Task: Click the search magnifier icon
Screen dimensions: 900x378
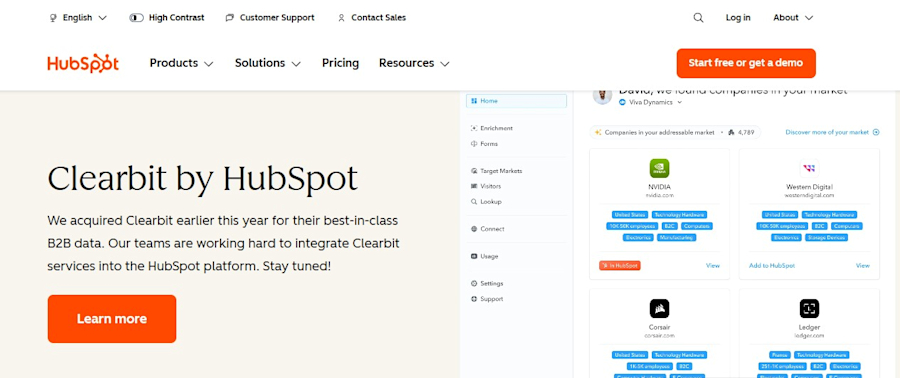Action: point(698,18)
